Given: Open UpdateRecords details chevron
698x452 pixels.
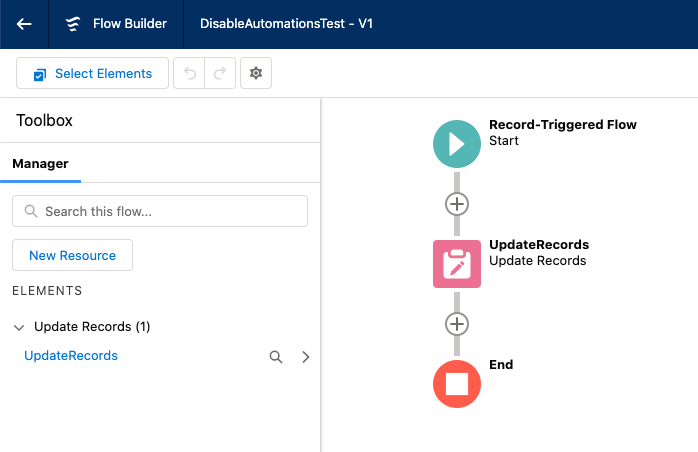Looking at the screenshot, I should (305, 356).
